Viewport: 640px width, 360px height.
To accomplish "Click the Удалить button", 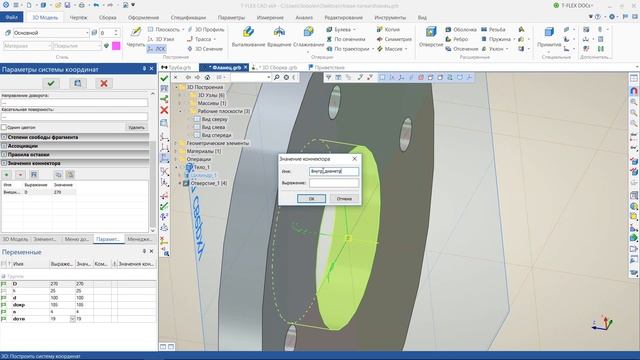I will tap(136, 127).
